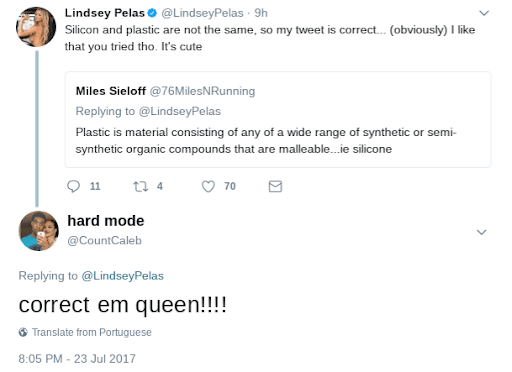Select Translate from Portuguese
The width and height of the screenshot is (512, 372).
pos(92,332)
